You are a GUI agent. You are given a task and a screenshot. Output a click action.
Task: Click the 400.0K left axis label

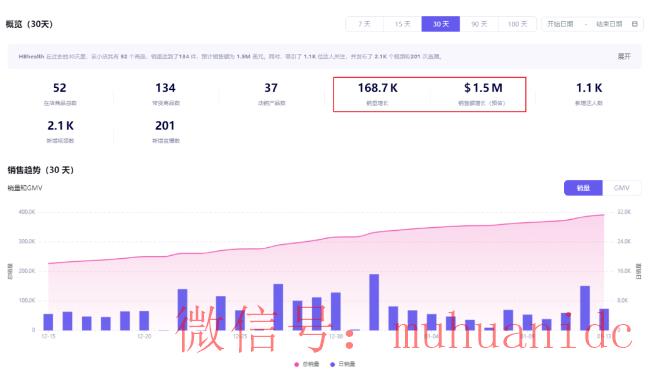[x=27, y=212]
